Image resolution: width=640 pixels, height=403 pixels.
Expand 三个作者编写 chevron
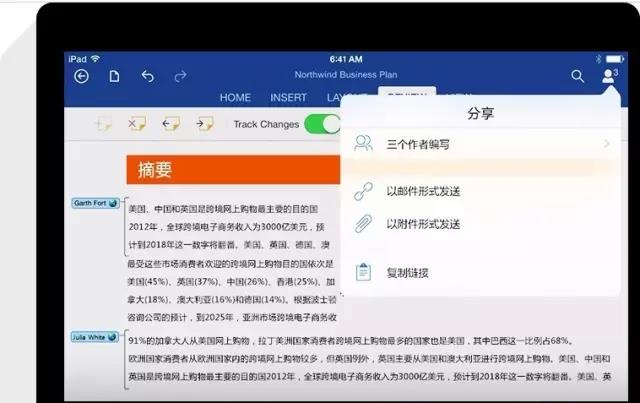(607, 143)
